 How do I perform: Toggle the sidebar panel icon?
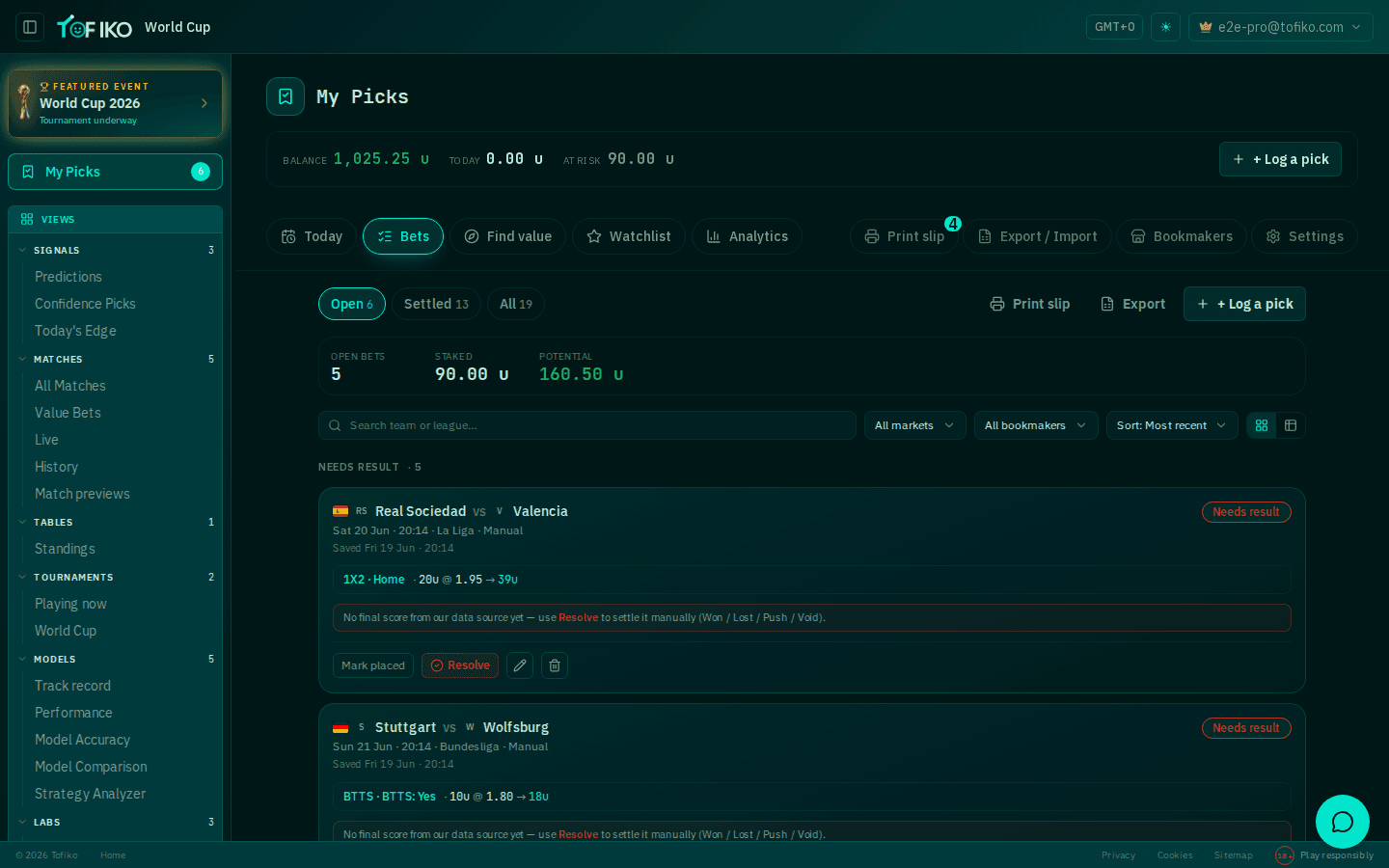30,27
